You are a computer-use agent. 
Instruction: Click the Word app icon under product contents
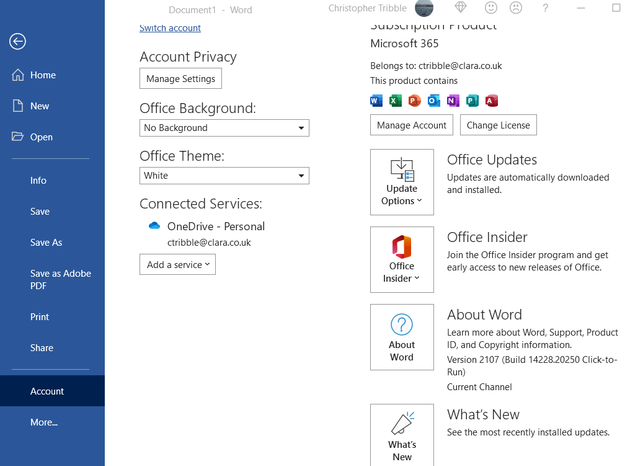coord(376,101)
